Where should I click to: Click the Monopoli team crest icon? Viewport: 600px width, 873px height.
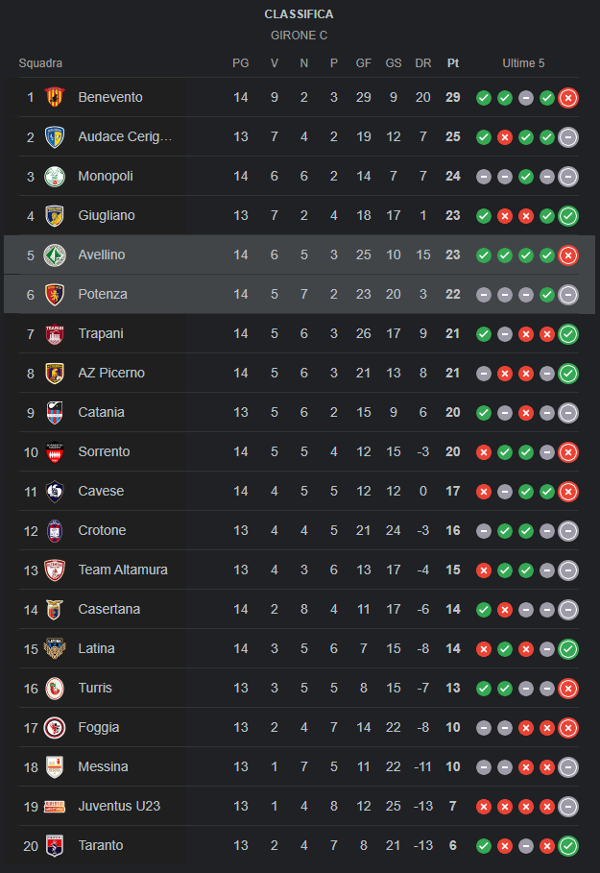tap(54, 176)
